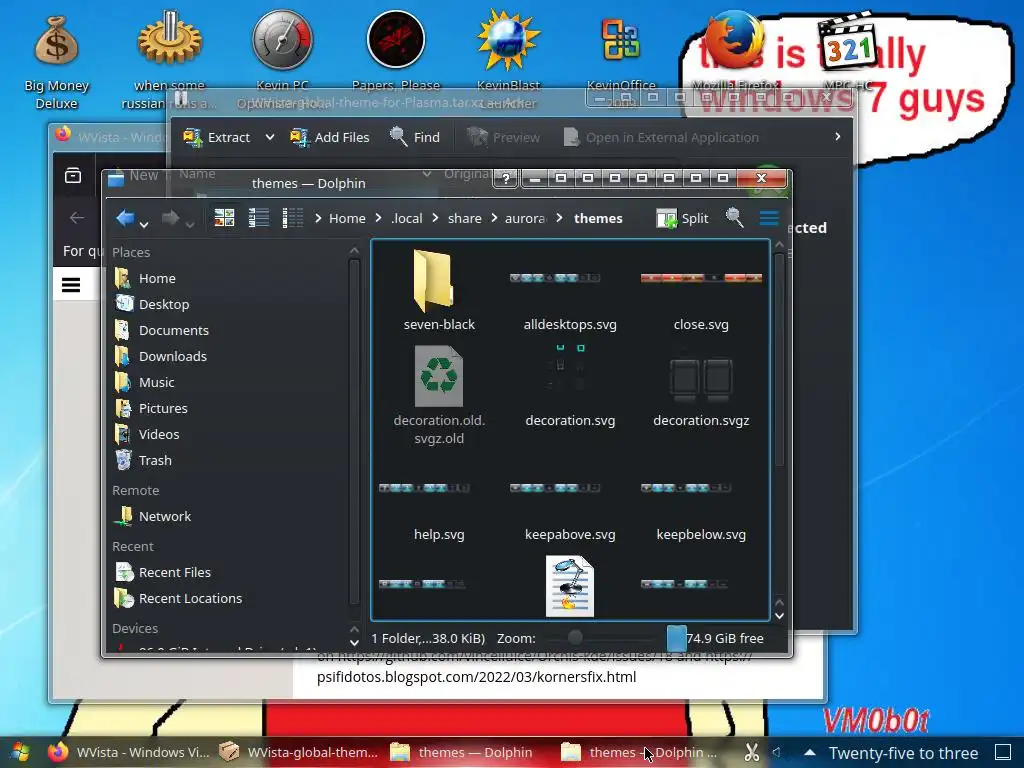1024x768 pixels.
Task: Select the keepabove.svg file
Action: (x=570, y=513)
